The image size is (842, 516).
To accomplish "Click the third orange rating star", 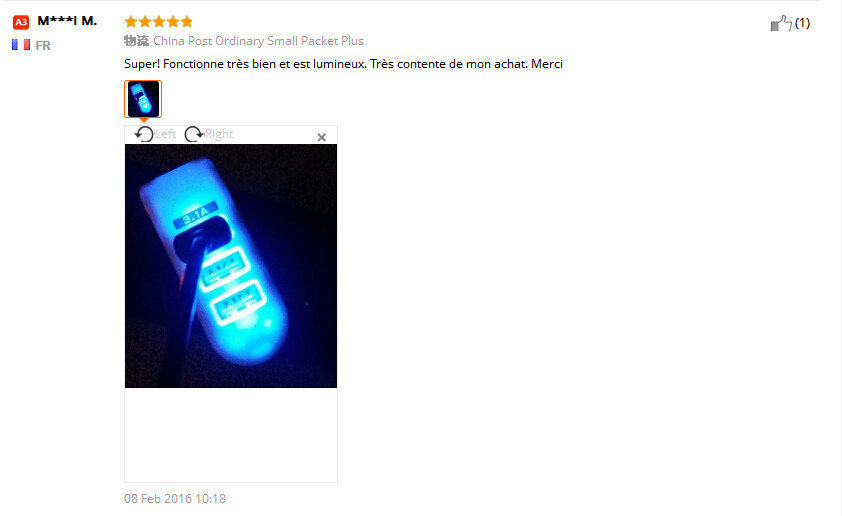I will click(158, 21).
